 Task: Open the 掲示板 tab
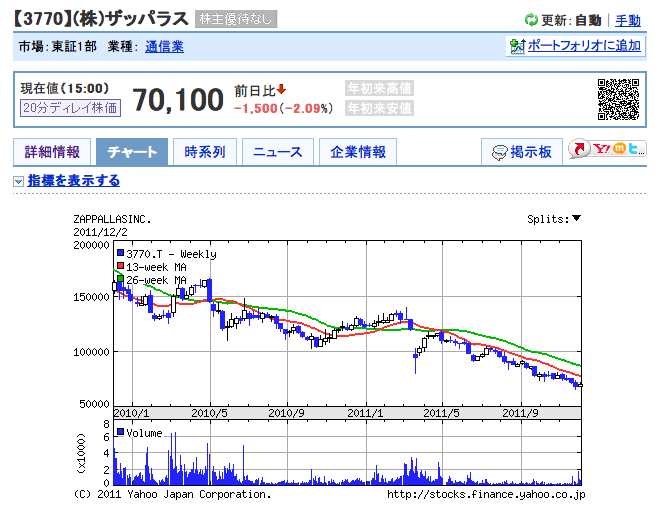(522, 152)
